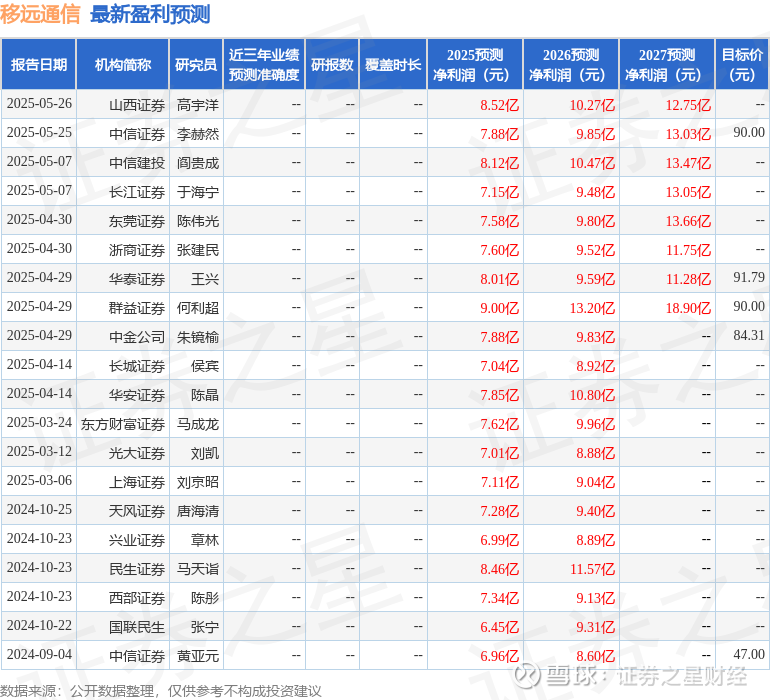770x700 pixels.
Task: Select the 机构简称 column header
Action: tap(123, 64)
